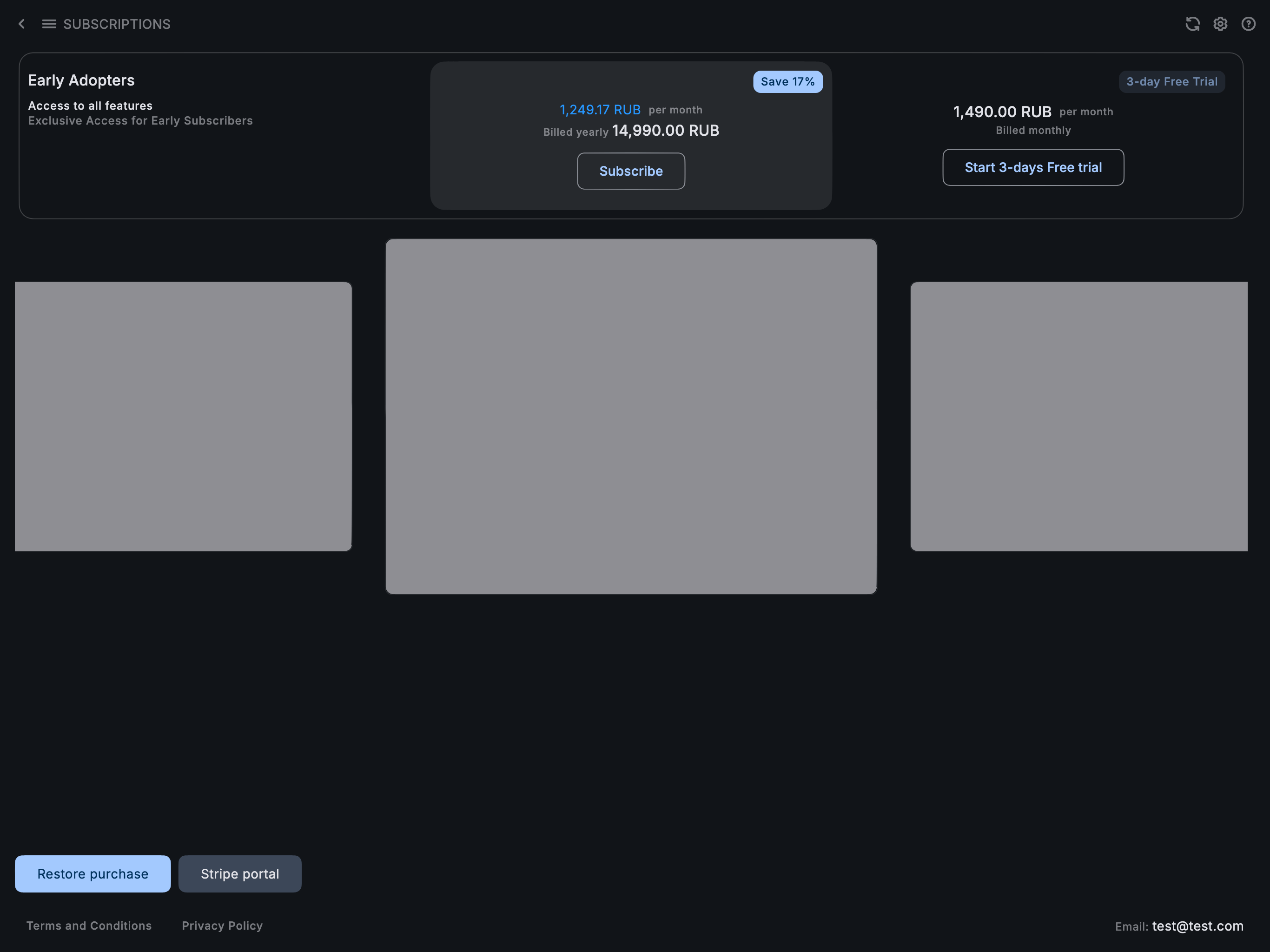This screenshot has width=1270, height=952.
Task: Open the Stripe portal
Action: pyautogui.click(x=239, y=873)
